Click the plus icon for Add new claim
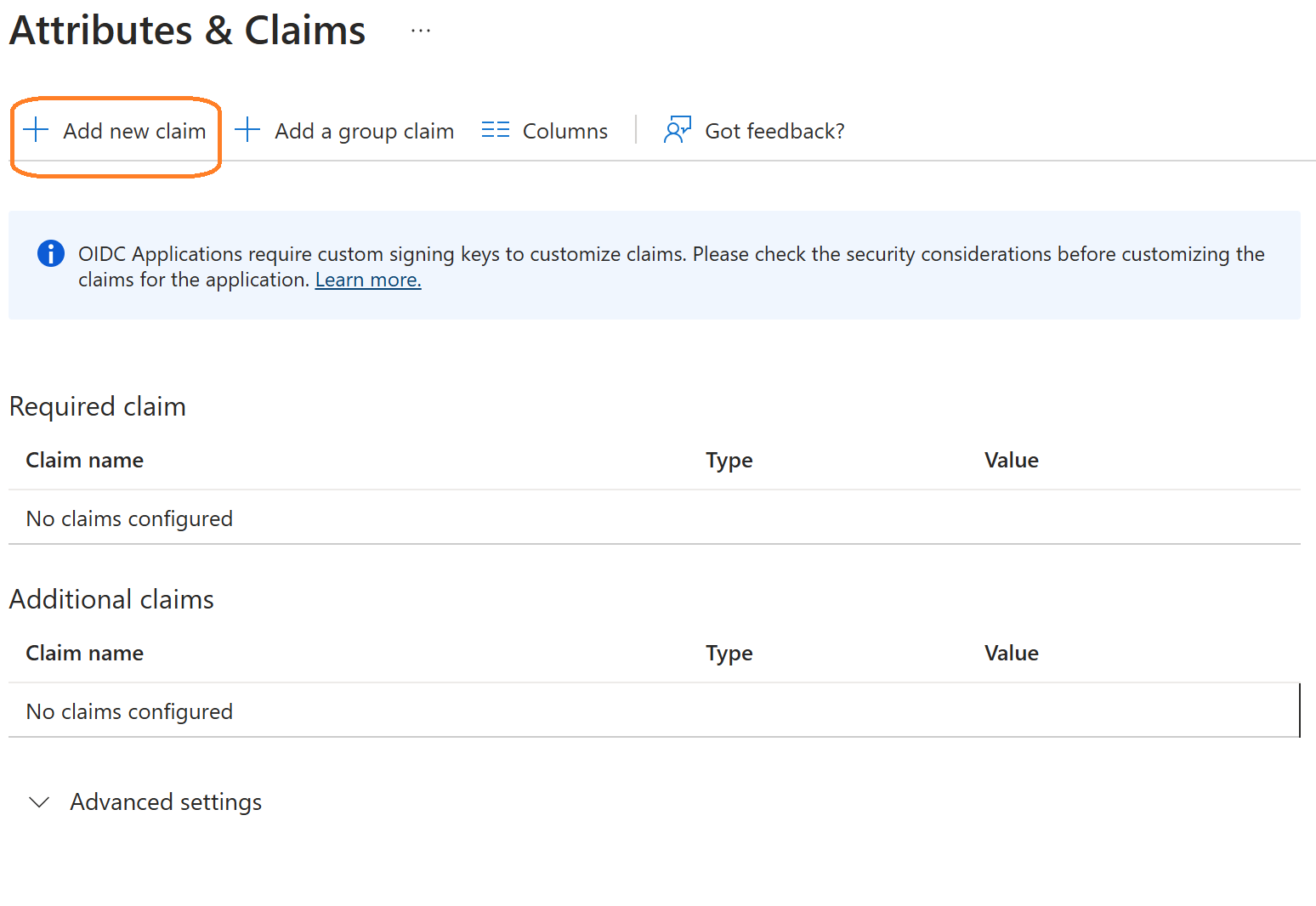Screen dimensions: 1316x906 (x=36, y=130)
